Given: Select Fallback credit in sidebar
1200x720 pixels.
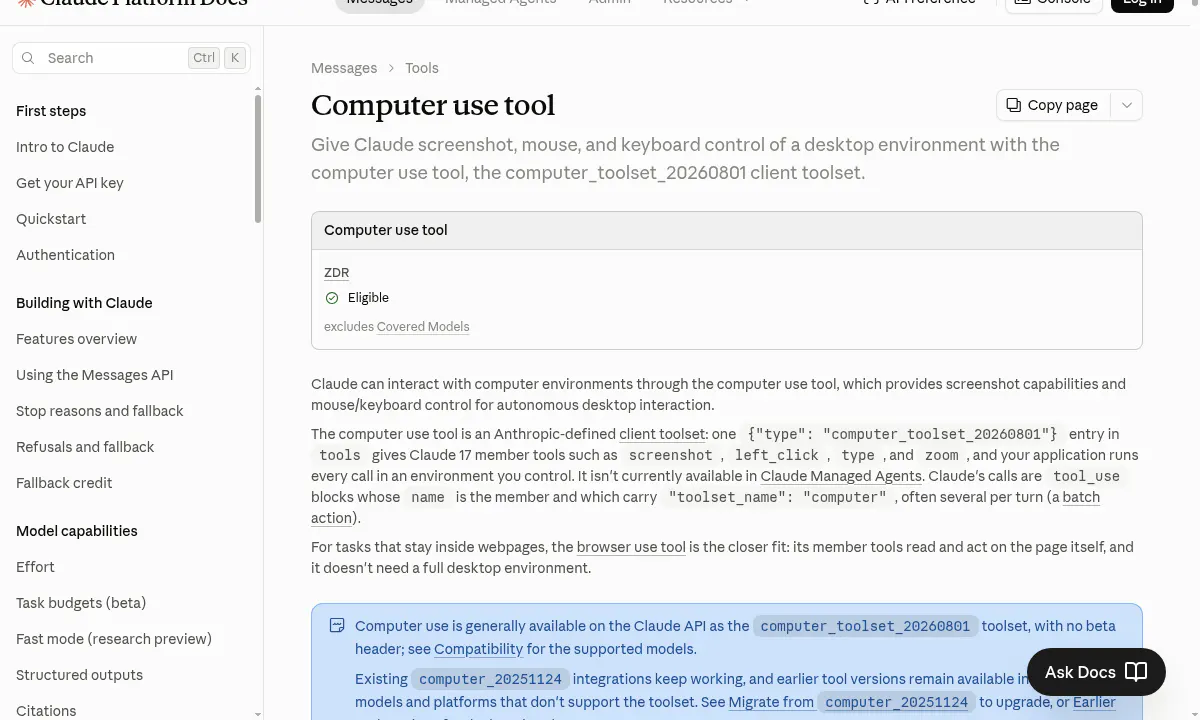Looking at the screenshot, I should 64,483.
